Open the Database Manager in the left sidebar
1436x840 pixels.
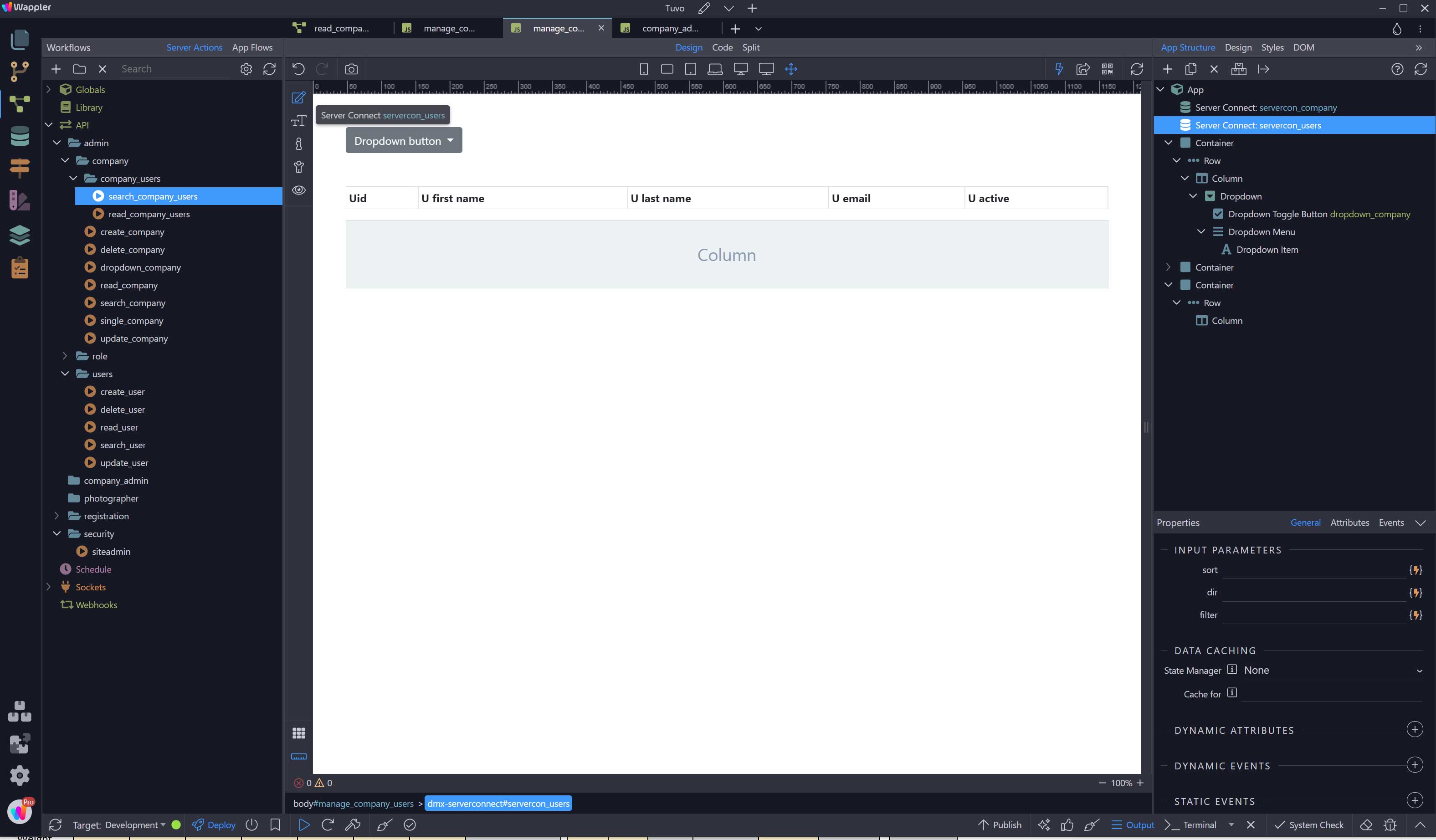tap(20, 136)
